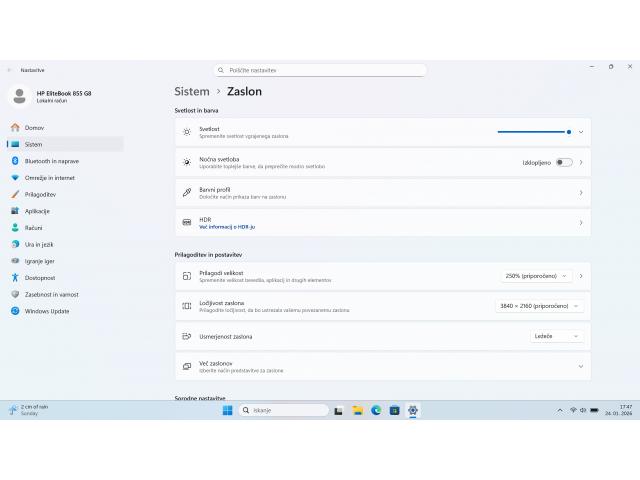Open Bluetooth in naprave settings
The width and height of the screenshot is (640, 480).
click(51, 161)
